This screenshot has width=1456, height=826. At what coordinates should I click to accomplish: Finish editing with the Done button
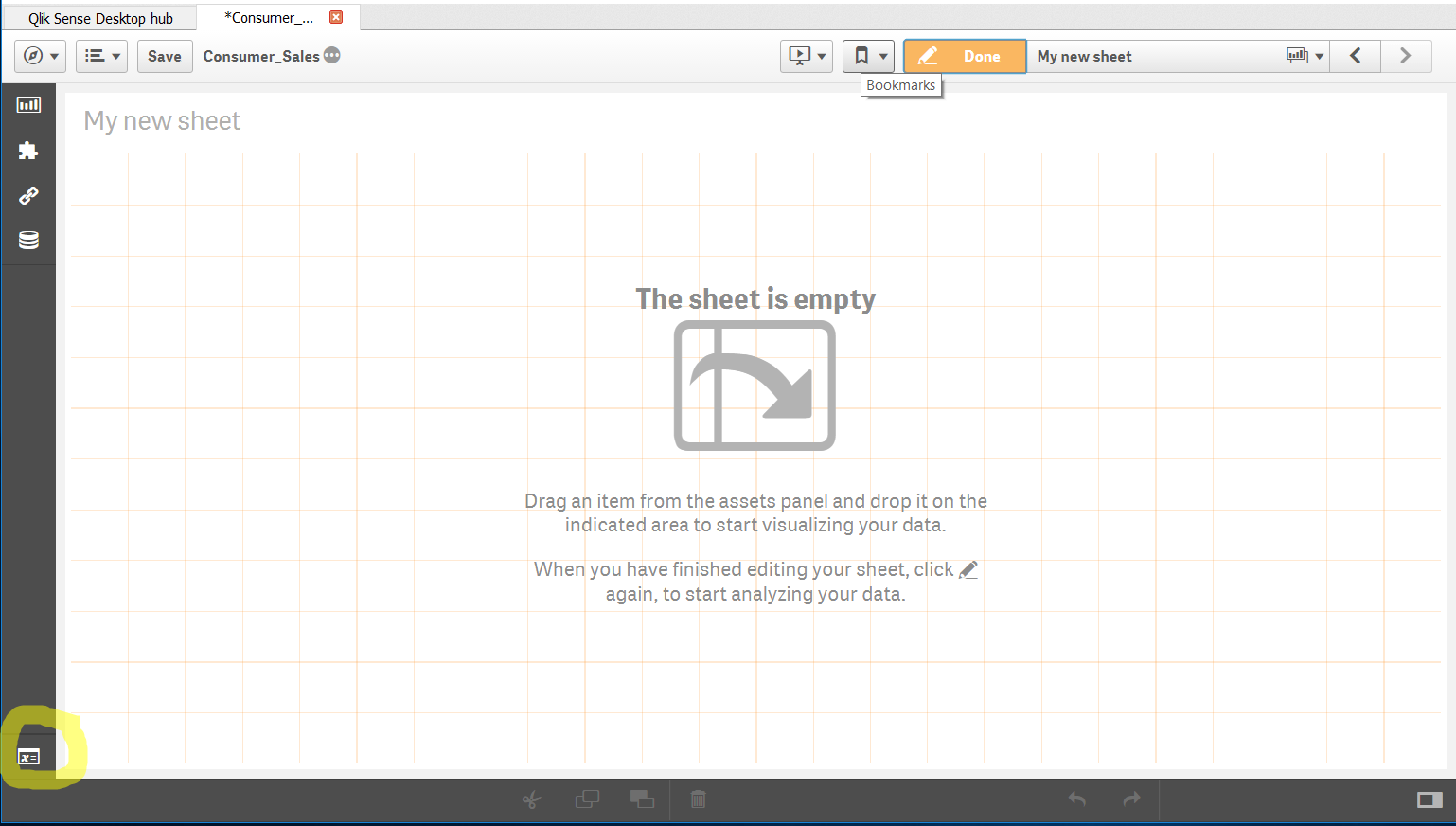tap(965, 56)
